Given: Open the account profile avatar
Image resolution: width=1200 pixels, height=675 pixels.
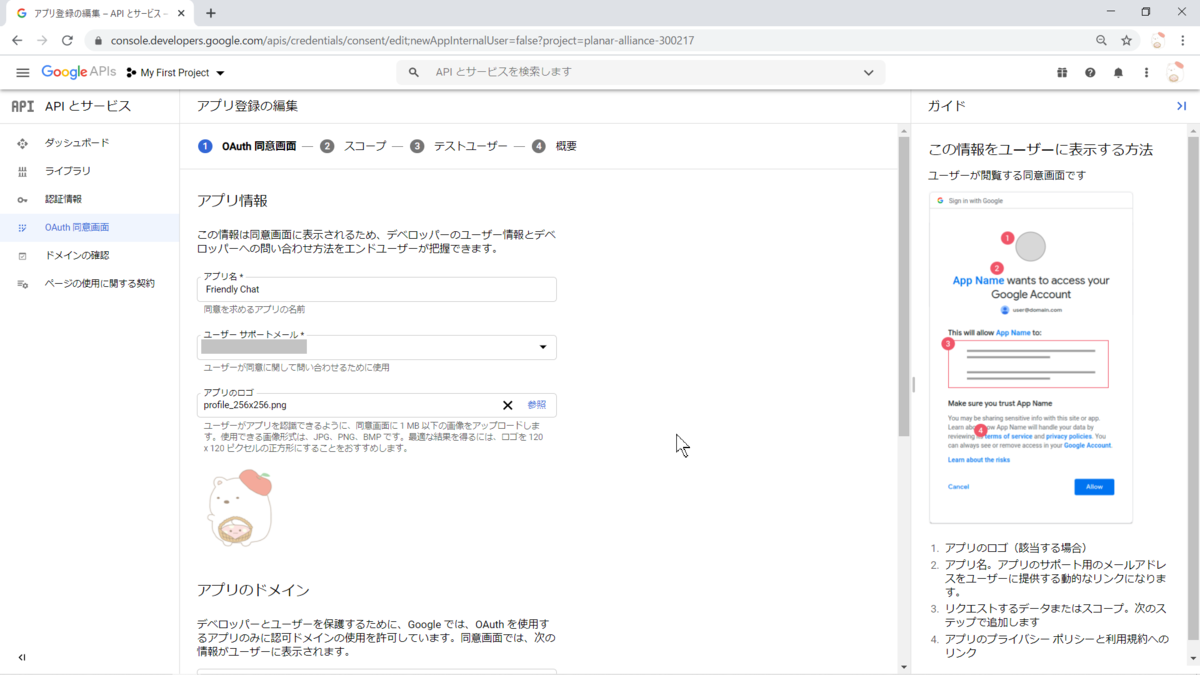Looking at the screenshot, I should coord(1173,72).
